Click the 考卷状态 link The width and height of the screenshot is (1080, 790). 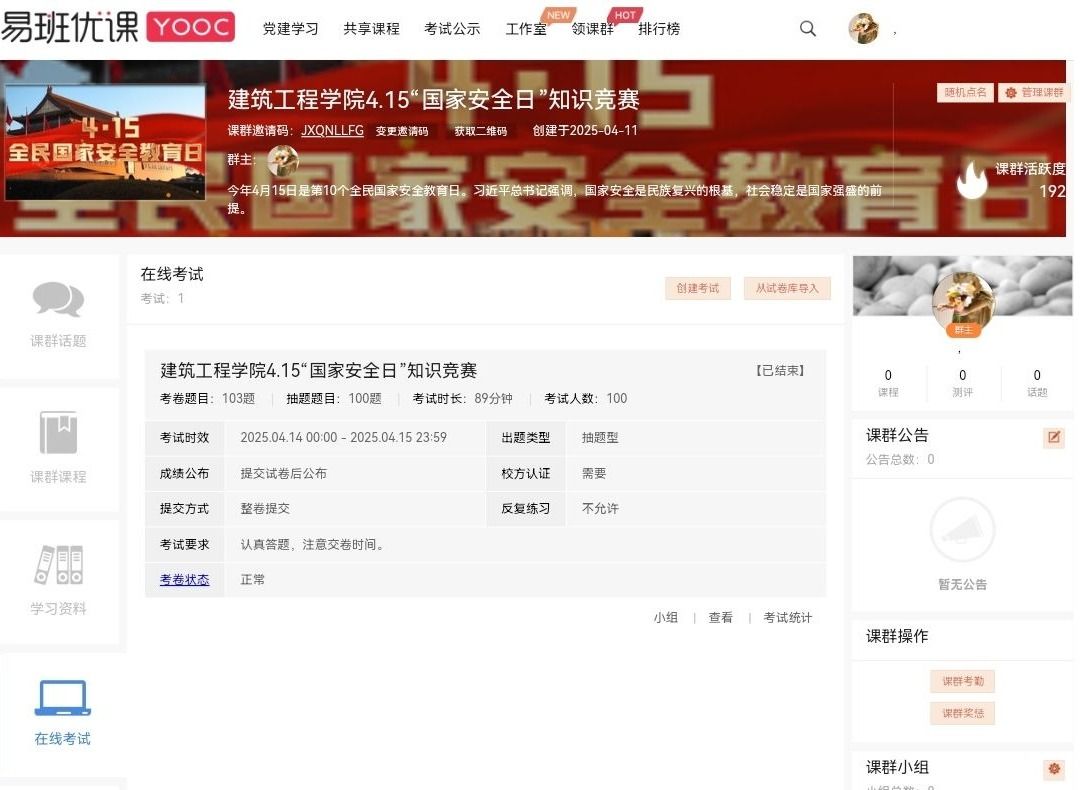(184, 579)
